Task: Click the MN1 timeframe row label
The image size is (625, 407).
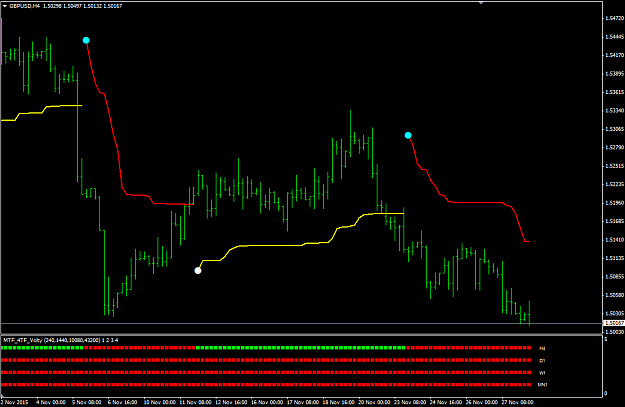Action: pyautogui.click(x=542, y=385)
